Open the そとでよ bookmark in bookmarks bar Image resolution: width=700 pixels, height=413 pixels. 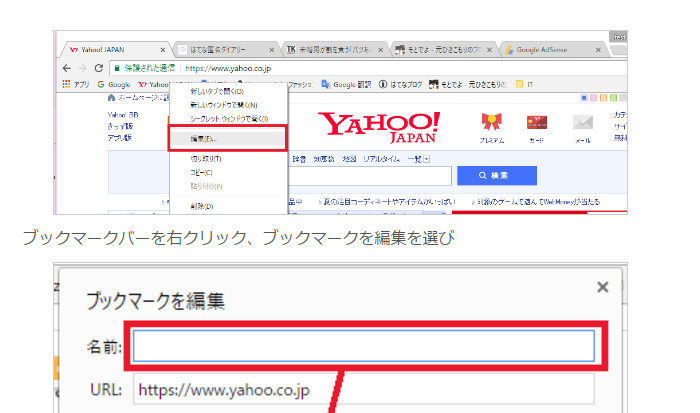coord(467,84)
